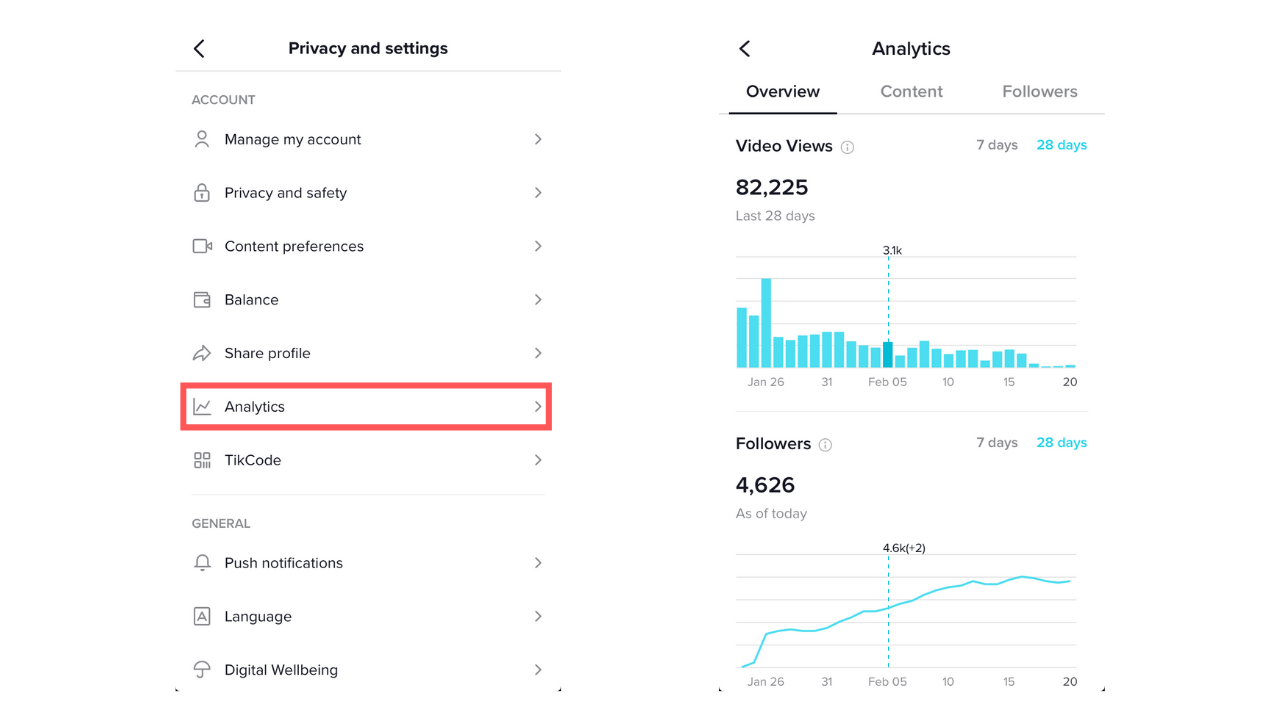
Task: Tap the Share profile arrow icon
Action: (202, 353)
